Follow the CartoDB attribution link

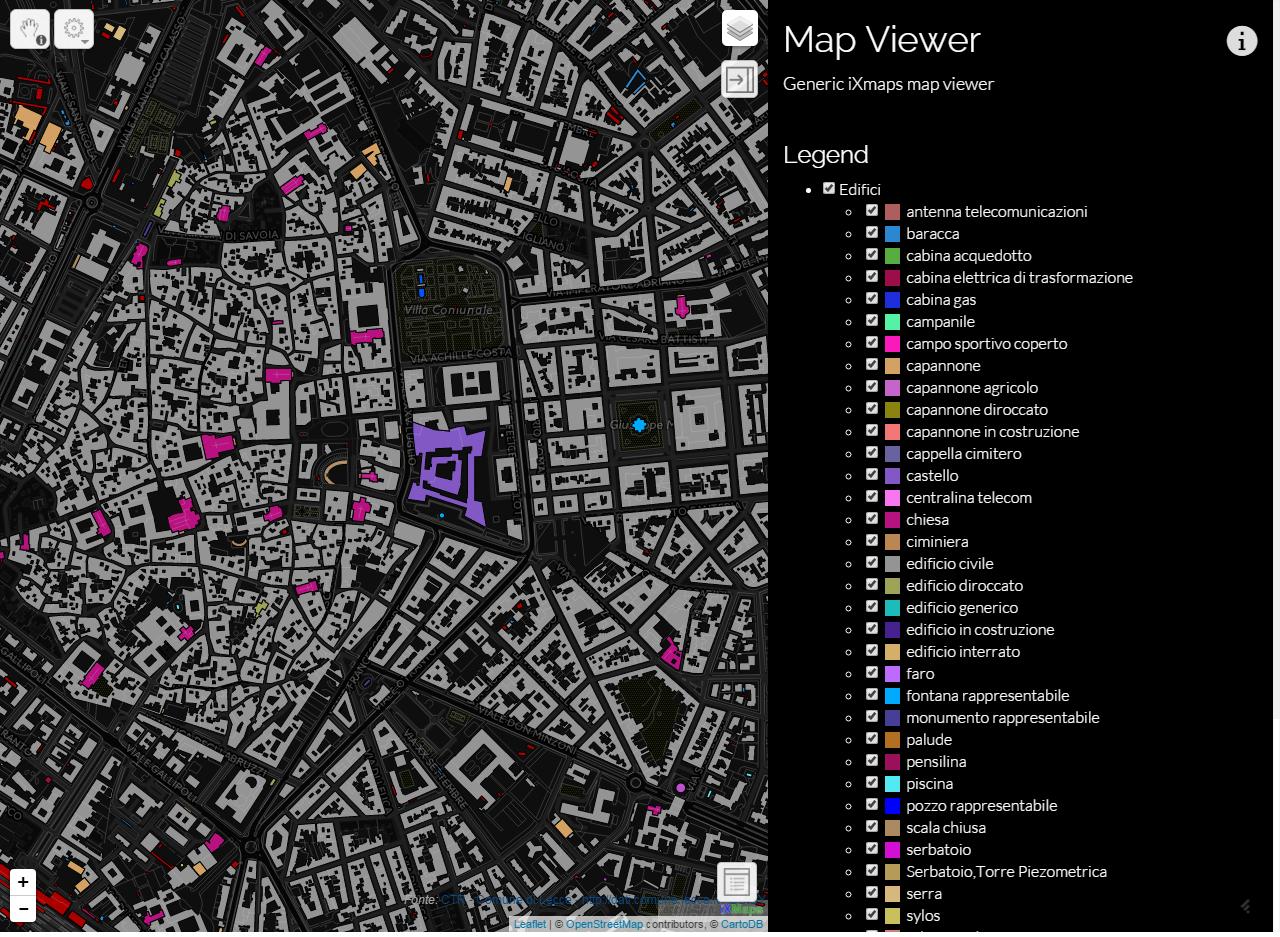[741, 924]
